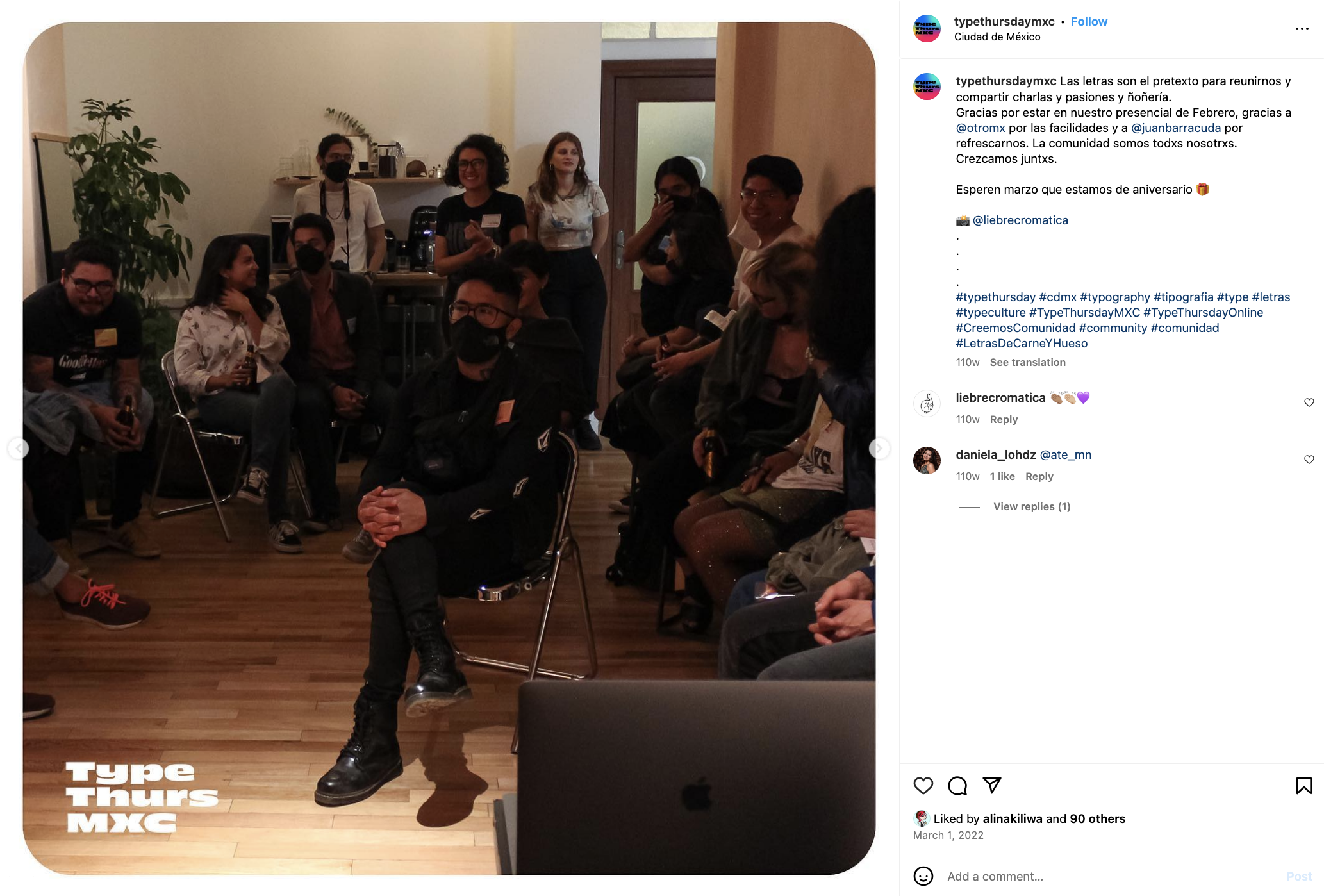Follow typethursdaymxc

click(1089, 21)
